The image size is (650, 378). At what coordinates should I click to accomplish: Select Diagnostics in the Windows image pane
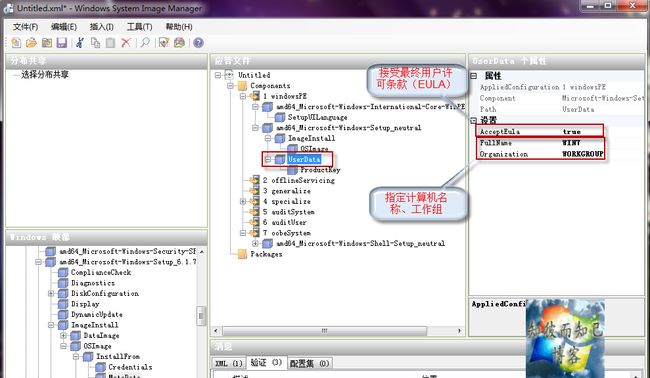click(93, 283)
